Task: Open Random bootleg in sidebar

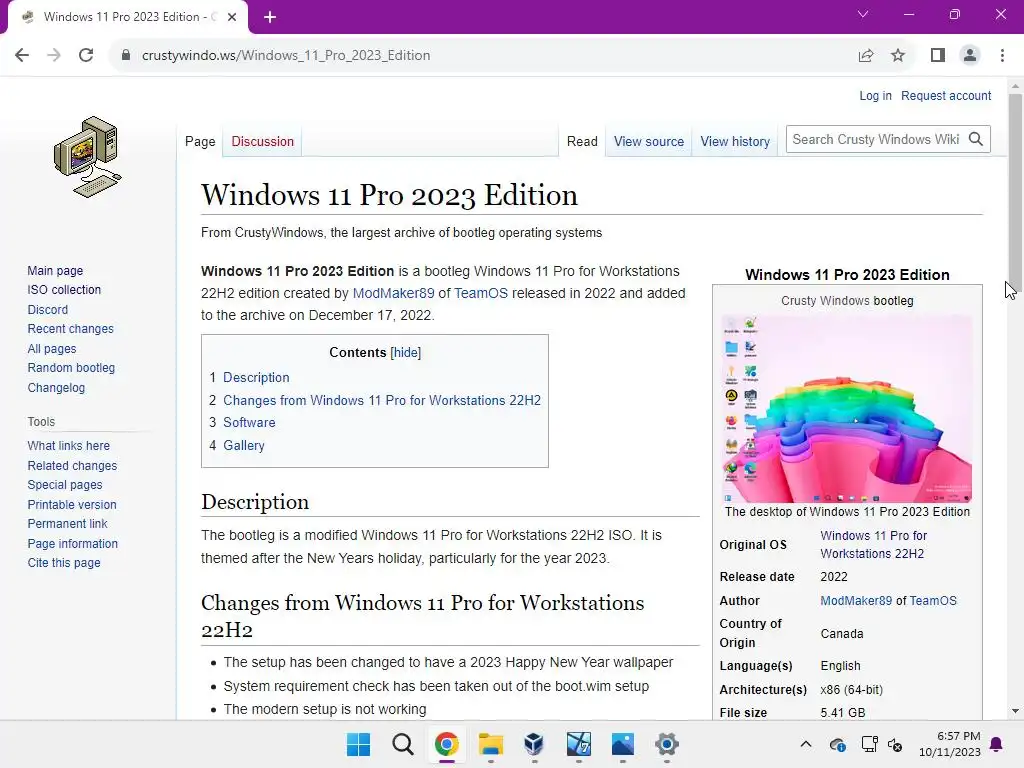Action: click(x=71, y=368)
